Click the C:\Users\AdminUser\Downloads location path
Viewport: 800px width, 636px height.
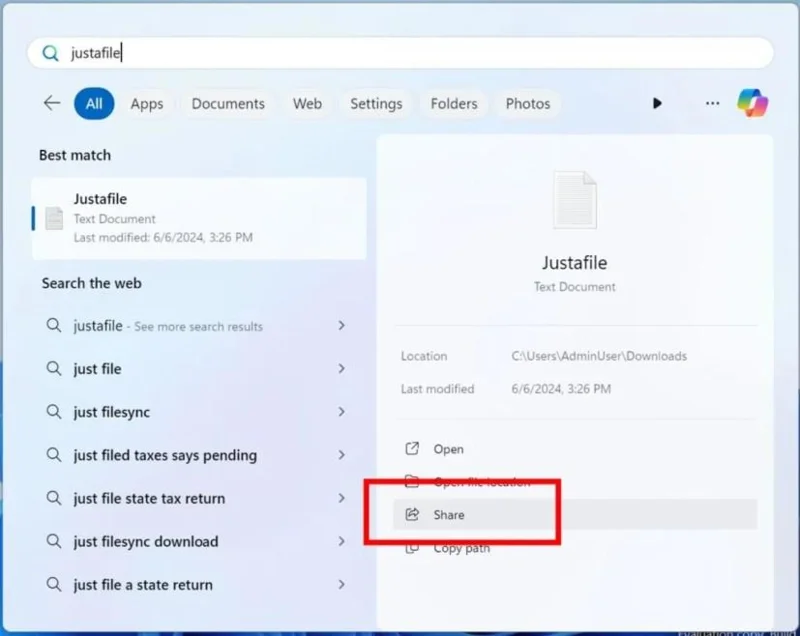click(x=599, y=356)
